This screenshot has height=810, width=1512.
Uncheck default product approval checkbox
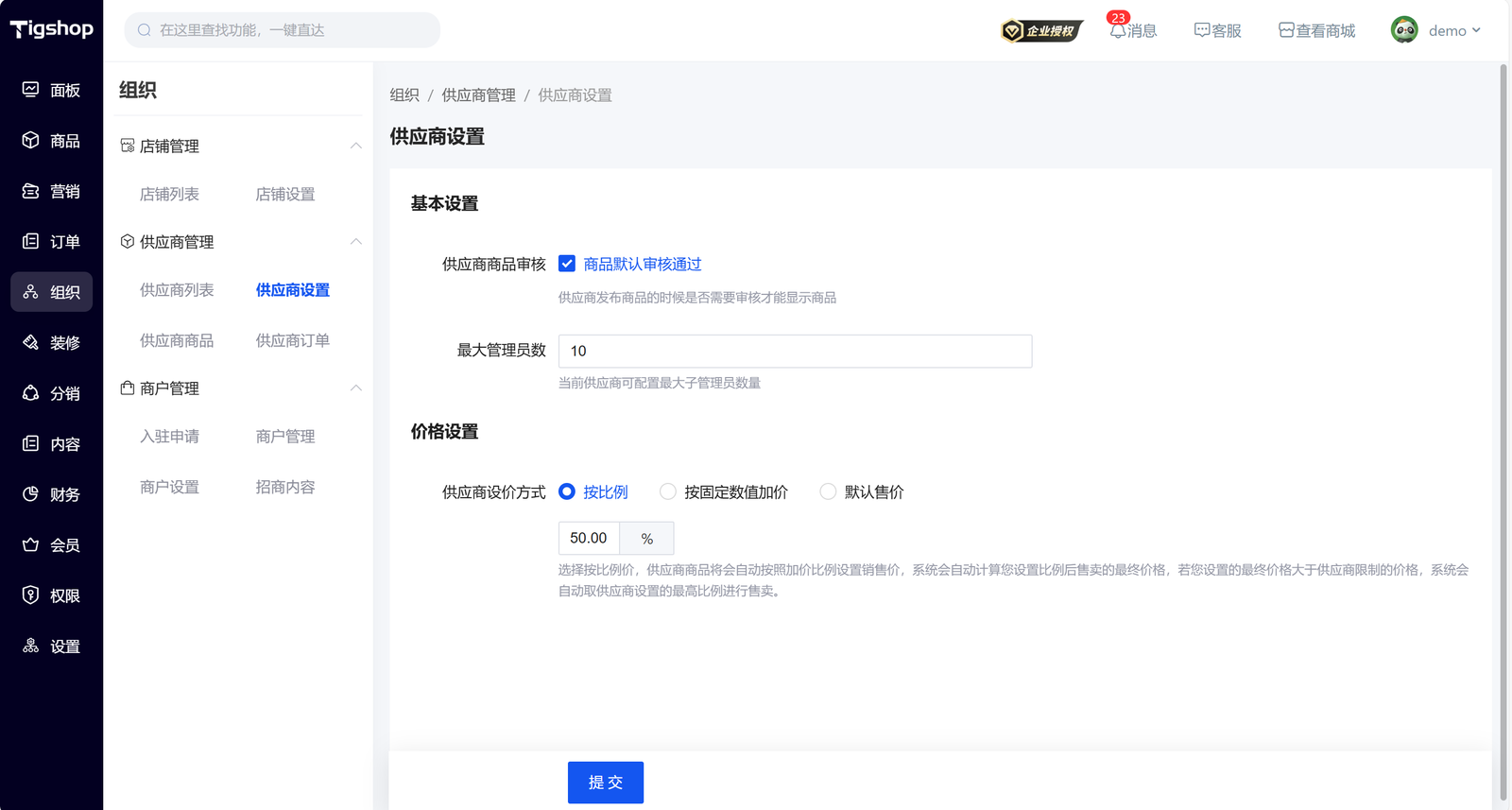(x=567, y=264)
